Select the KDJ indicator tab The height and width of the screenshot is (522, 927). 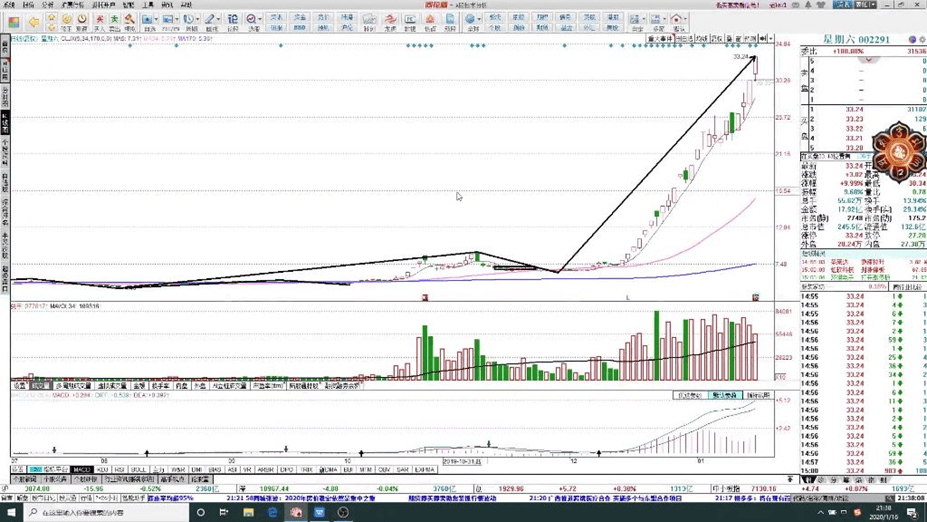click(x=101, y=469)
